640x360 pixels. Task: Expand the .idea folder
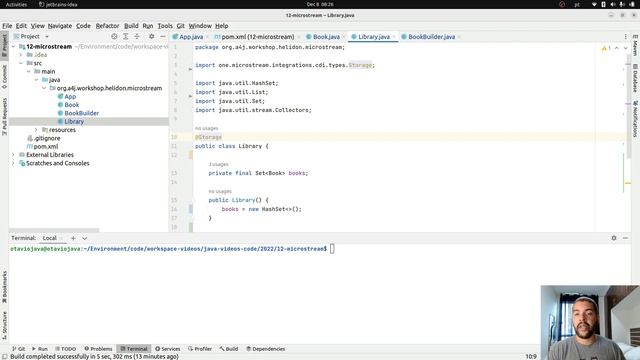(21, 55)
